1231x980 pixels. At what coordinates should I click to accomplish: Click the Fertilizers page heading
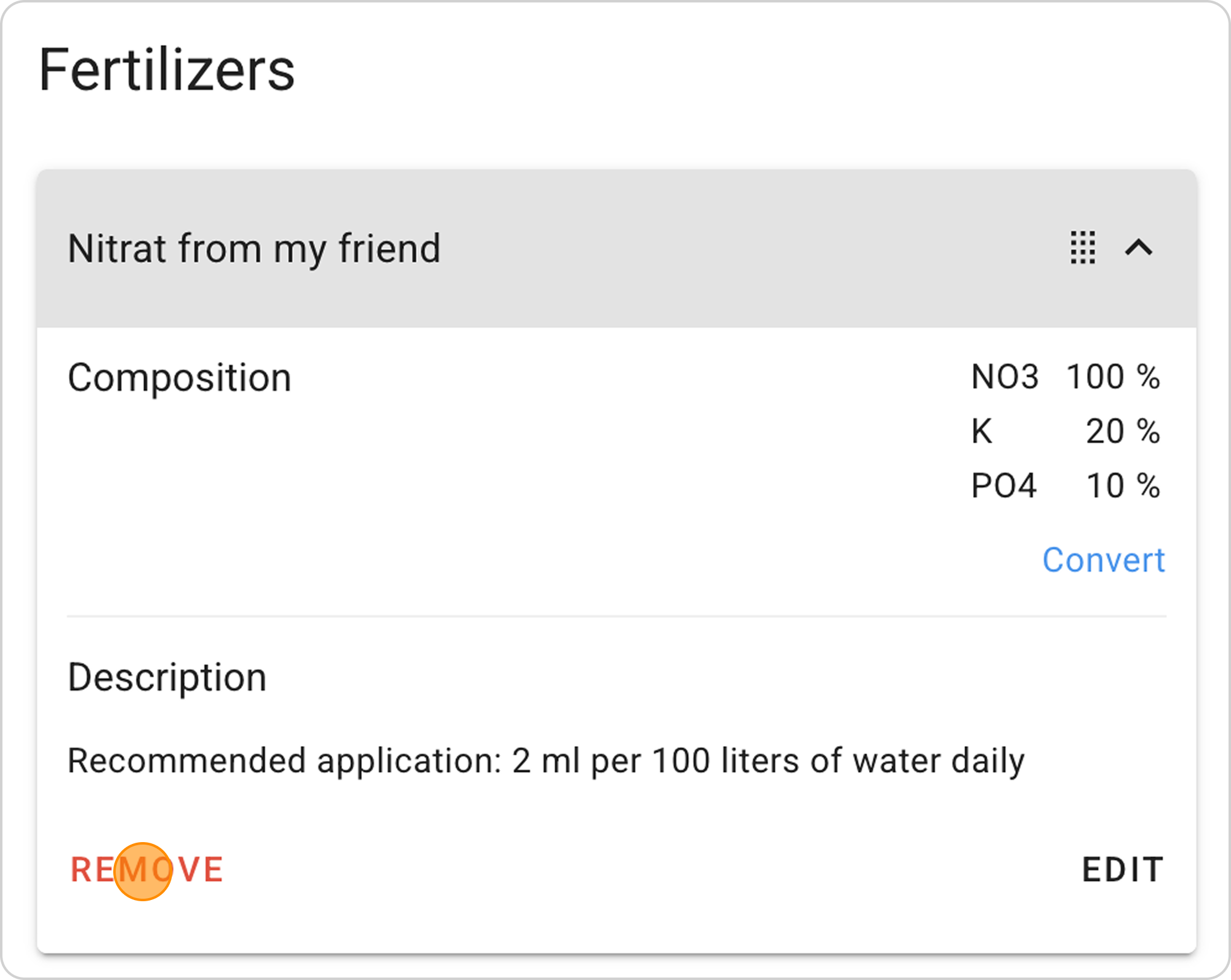(x=167, y=70)
